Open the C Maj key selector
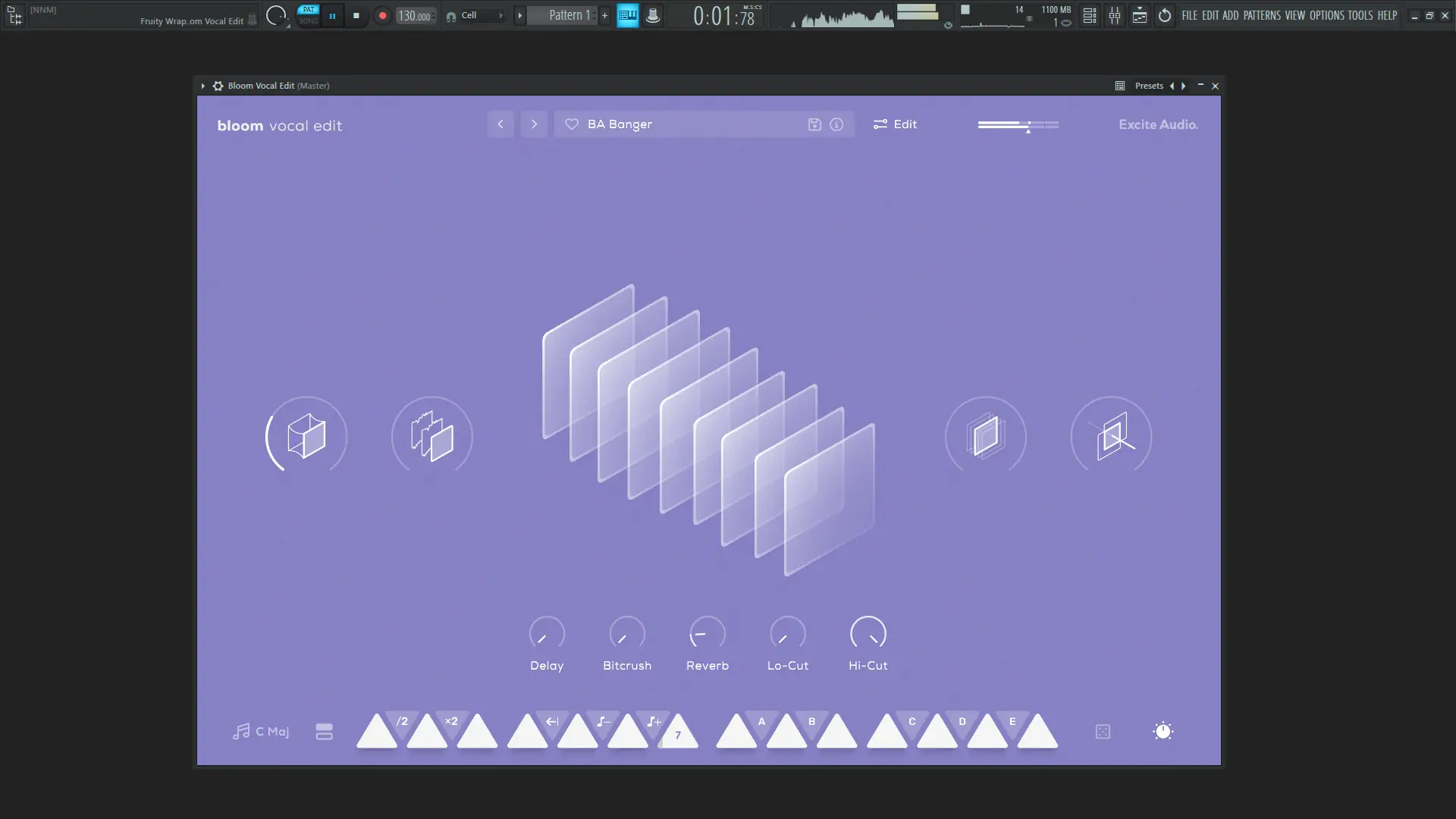The height and width of the screenshot is (819, 1456). (x=261, y=731)
